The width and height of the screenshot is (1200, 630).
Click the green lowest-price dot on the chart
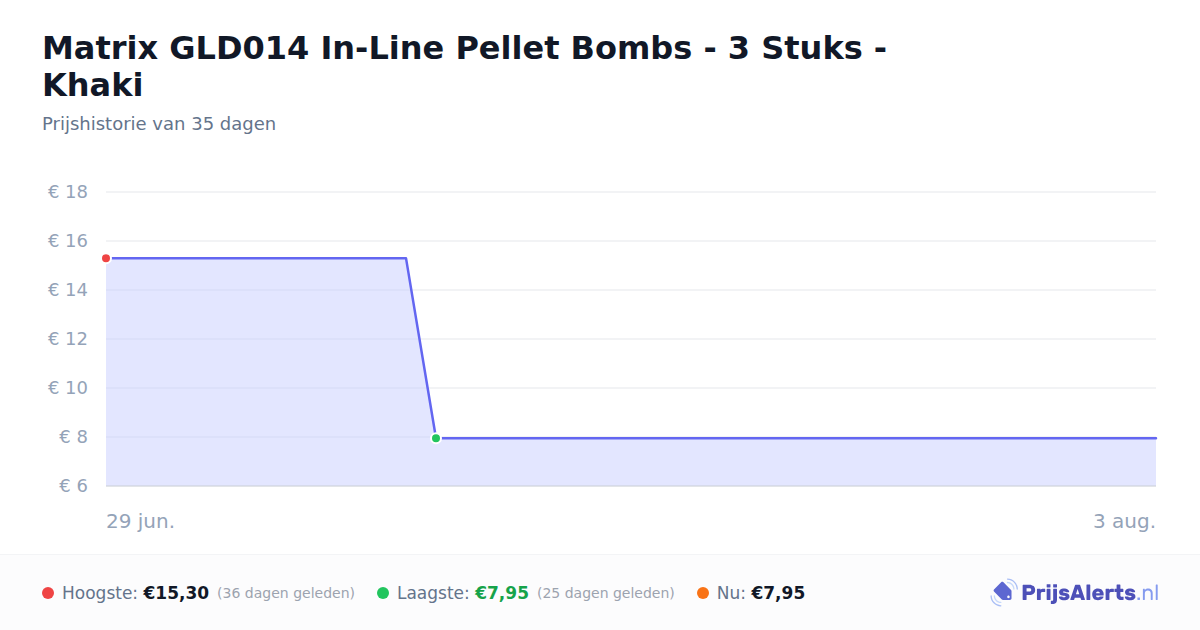tap(436, 438)
